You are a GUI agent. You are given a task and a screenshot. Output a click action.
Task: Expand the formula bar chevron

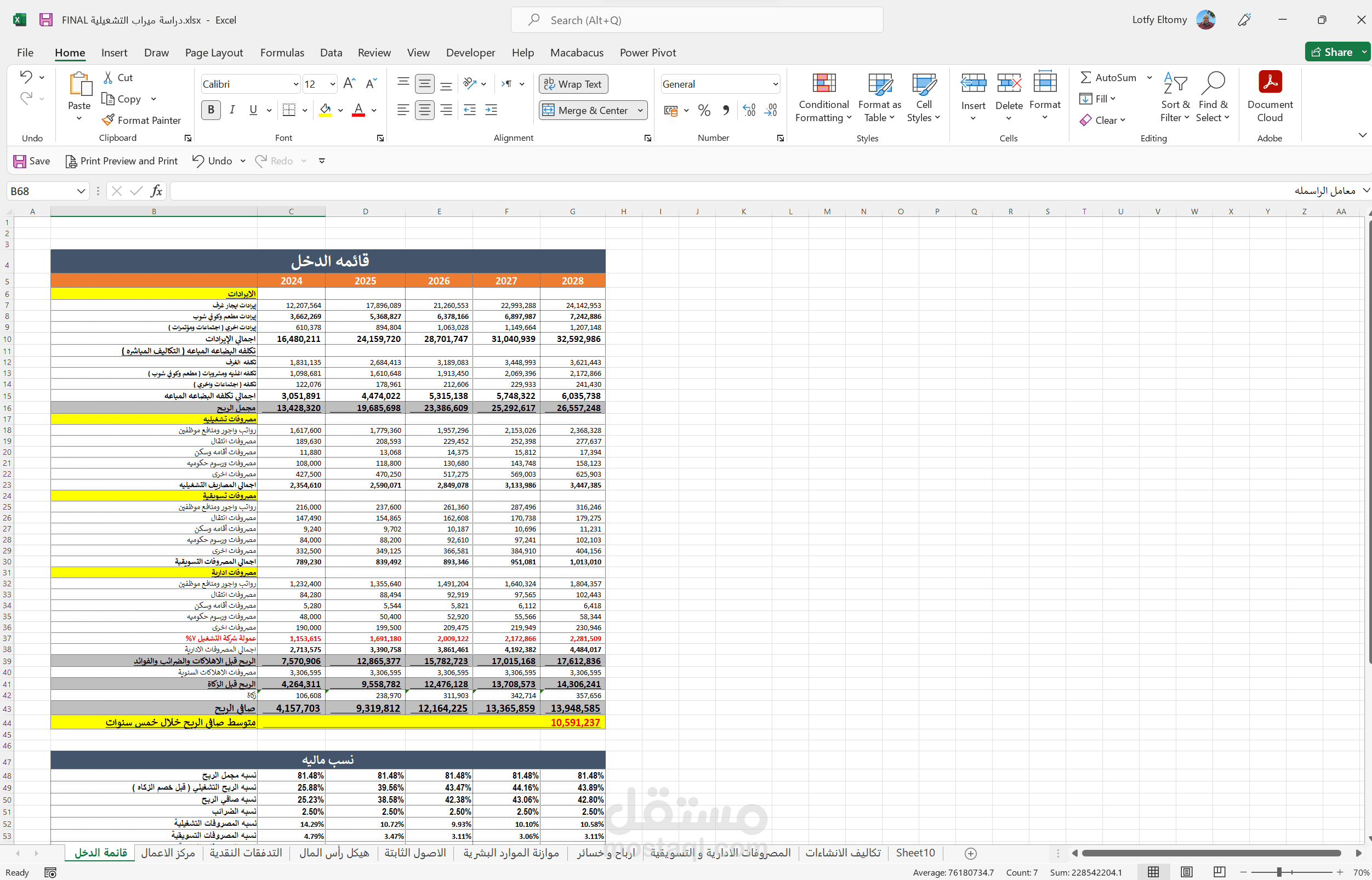click(x=1367, y=190)
